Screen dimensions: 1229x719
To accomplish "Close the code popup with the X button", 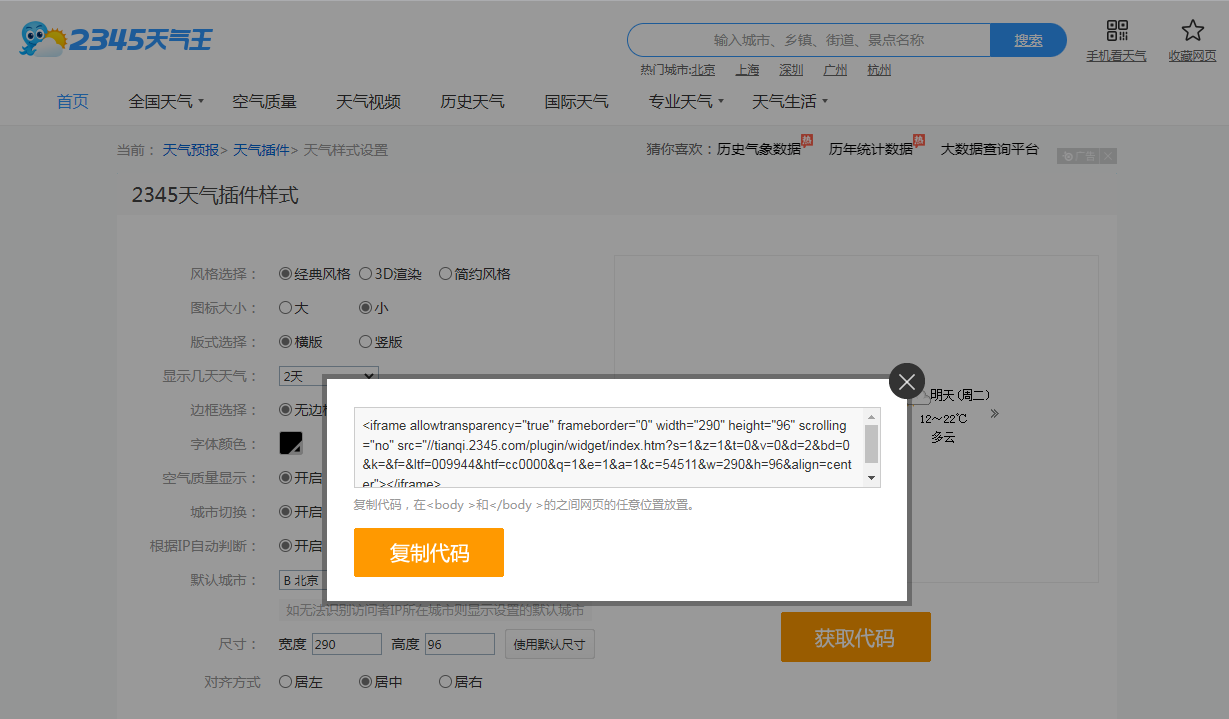I will pyautogui.click(x=907, y=381).
